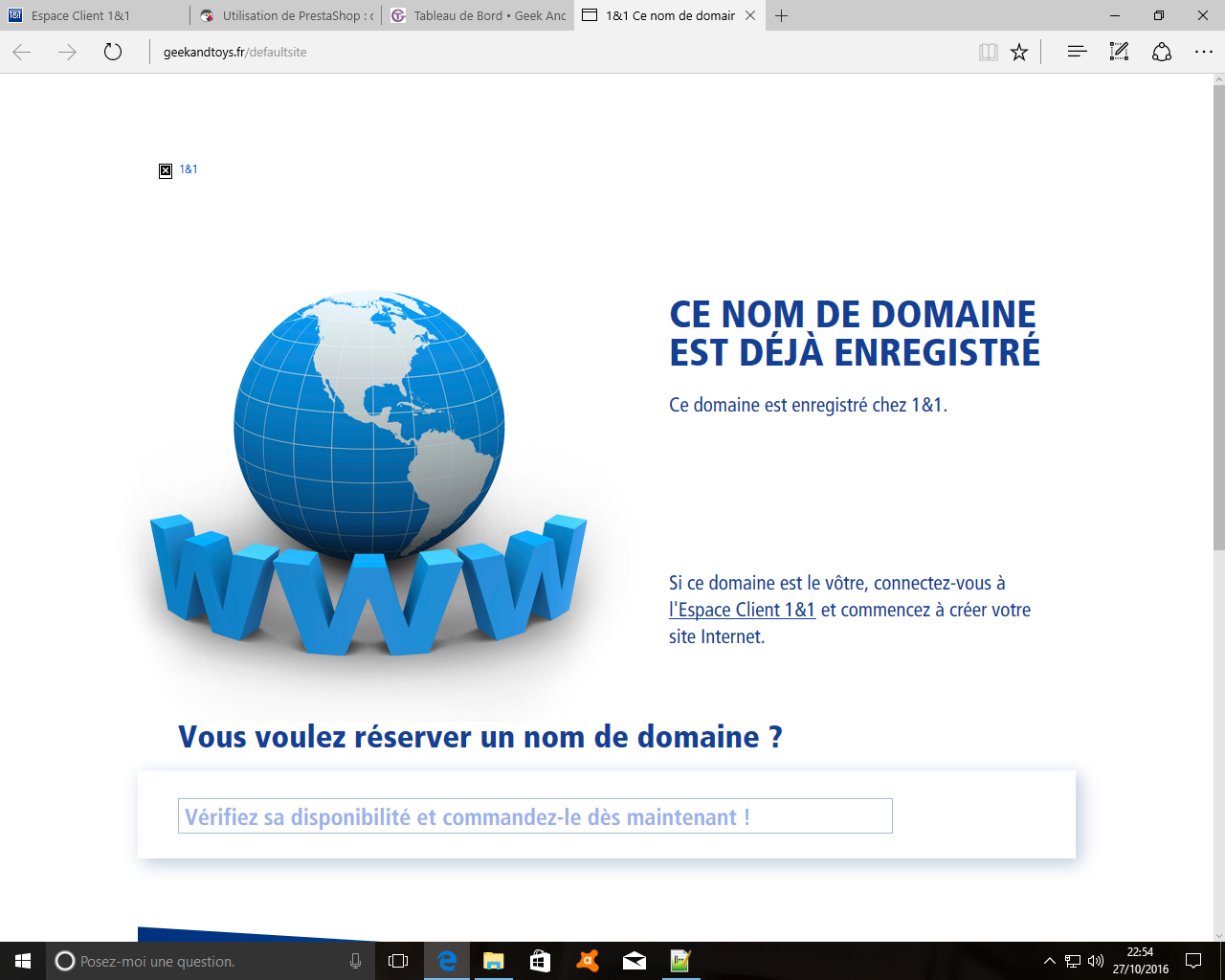Close the 1&1 Ce nom de domaine tab
1225x980 pixels.
(x=750, y=15)
